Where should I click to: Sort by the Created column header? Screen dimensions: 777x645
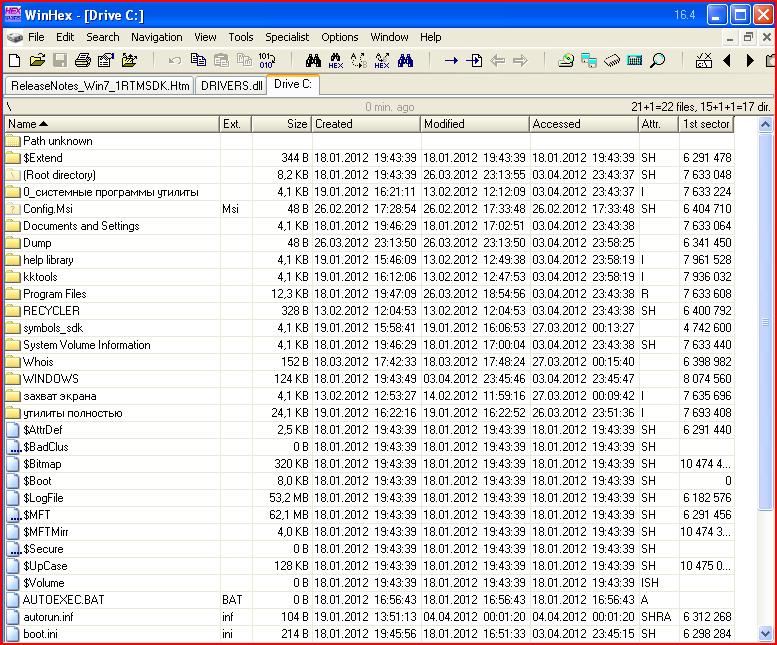point(366,124)
